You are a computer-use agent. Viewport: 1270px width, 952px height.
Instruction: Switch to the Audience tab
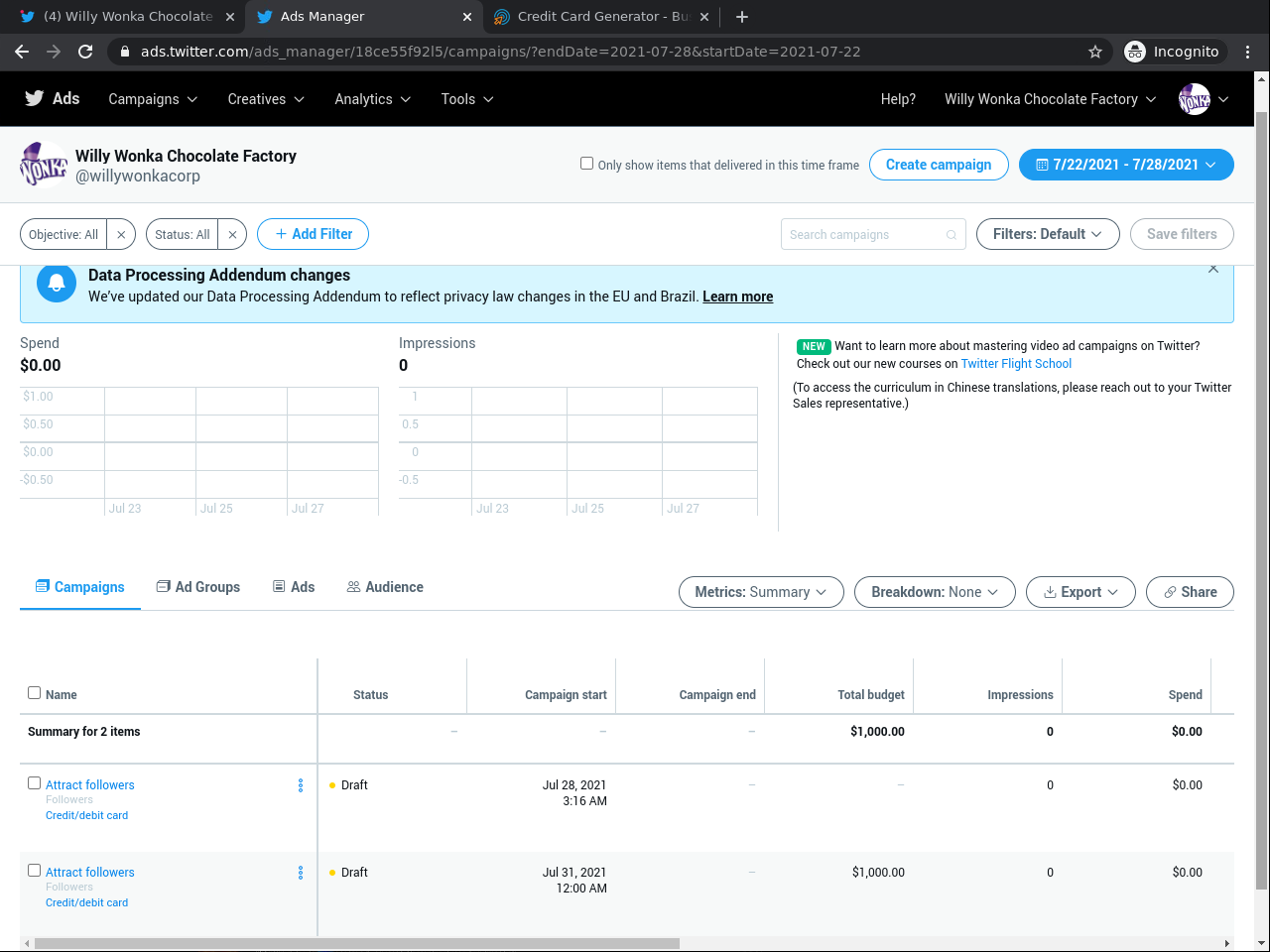coord(385,587)
